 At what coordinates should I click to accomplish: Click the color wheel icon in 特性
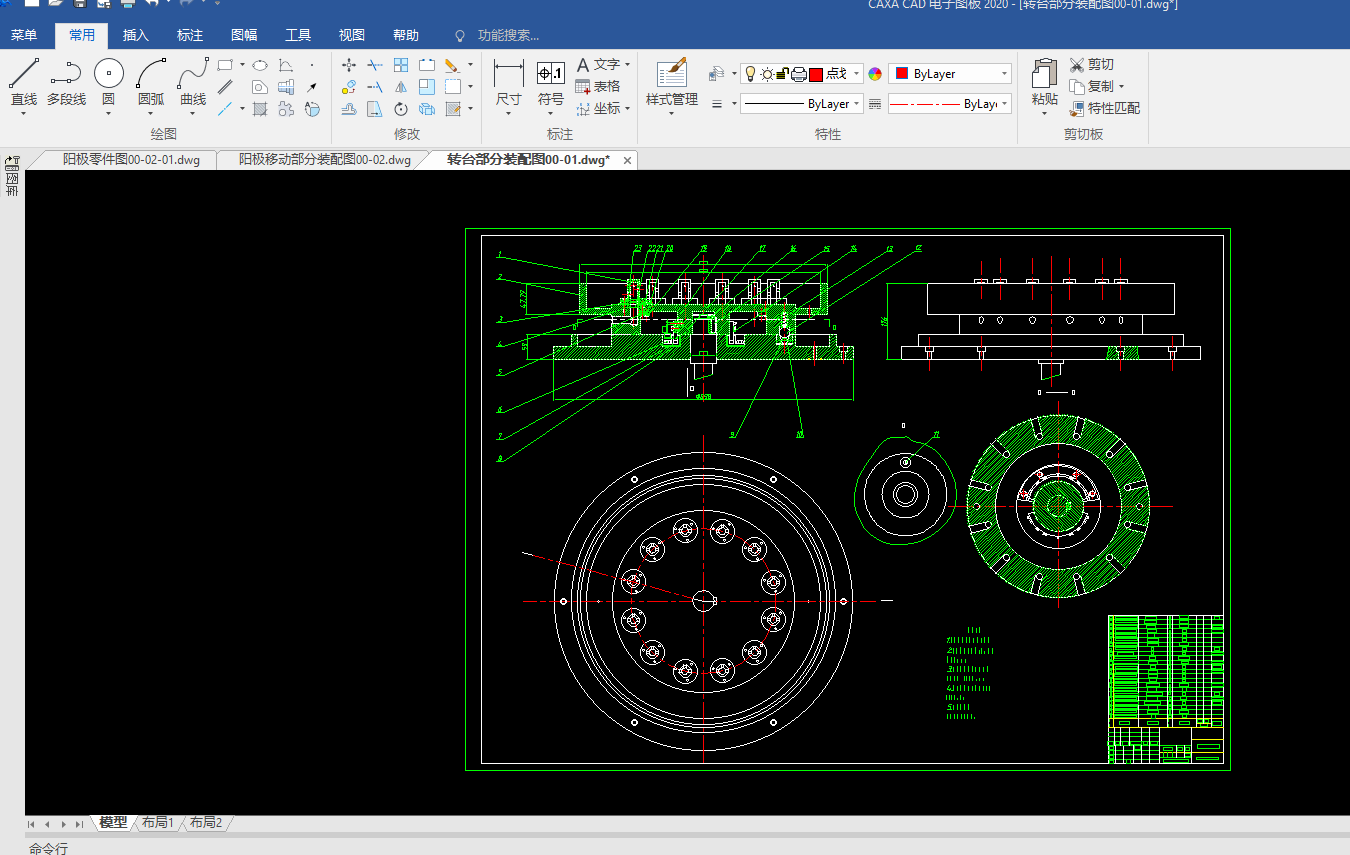[875, 74]
